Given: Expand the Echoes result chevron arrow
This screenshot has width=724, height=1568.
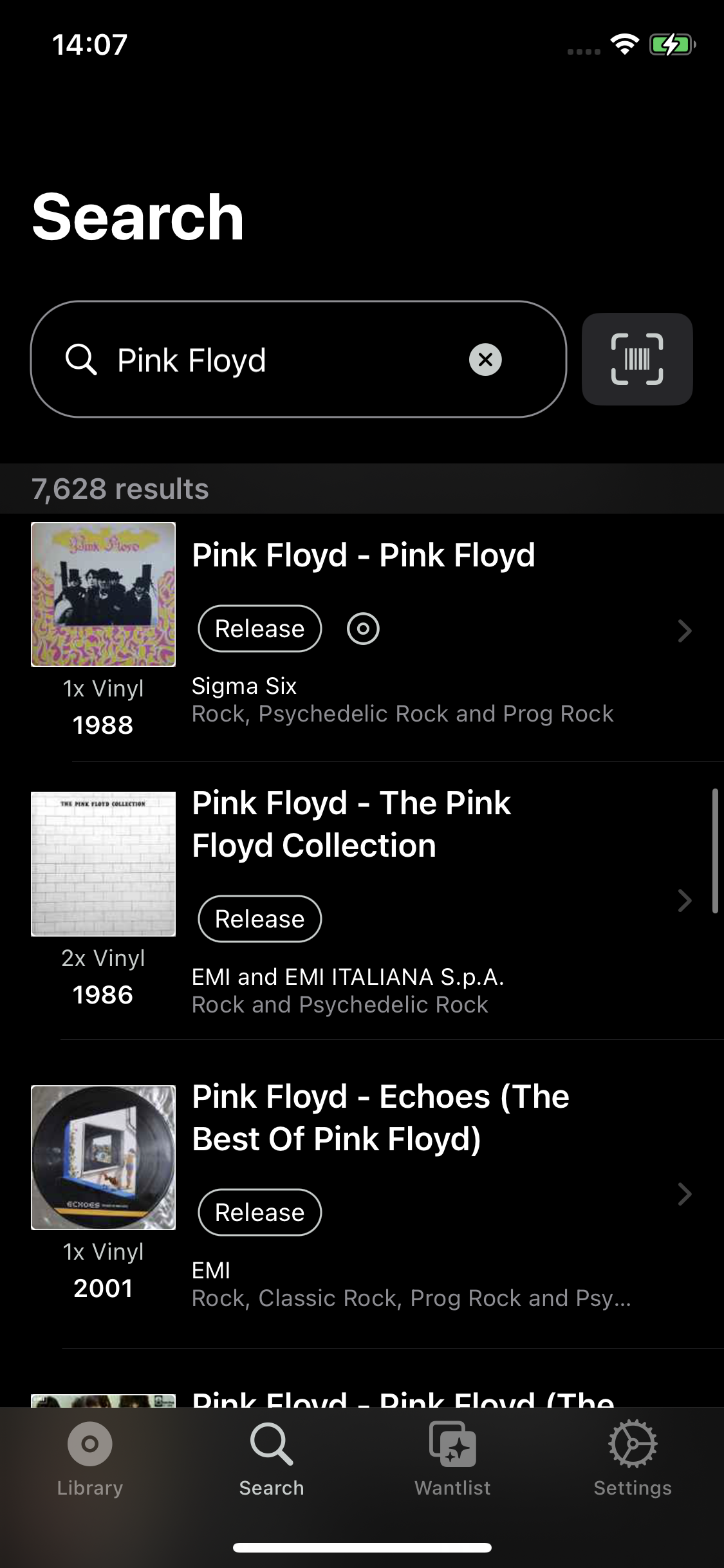Looking at the screenshot, I should 685,1194.
